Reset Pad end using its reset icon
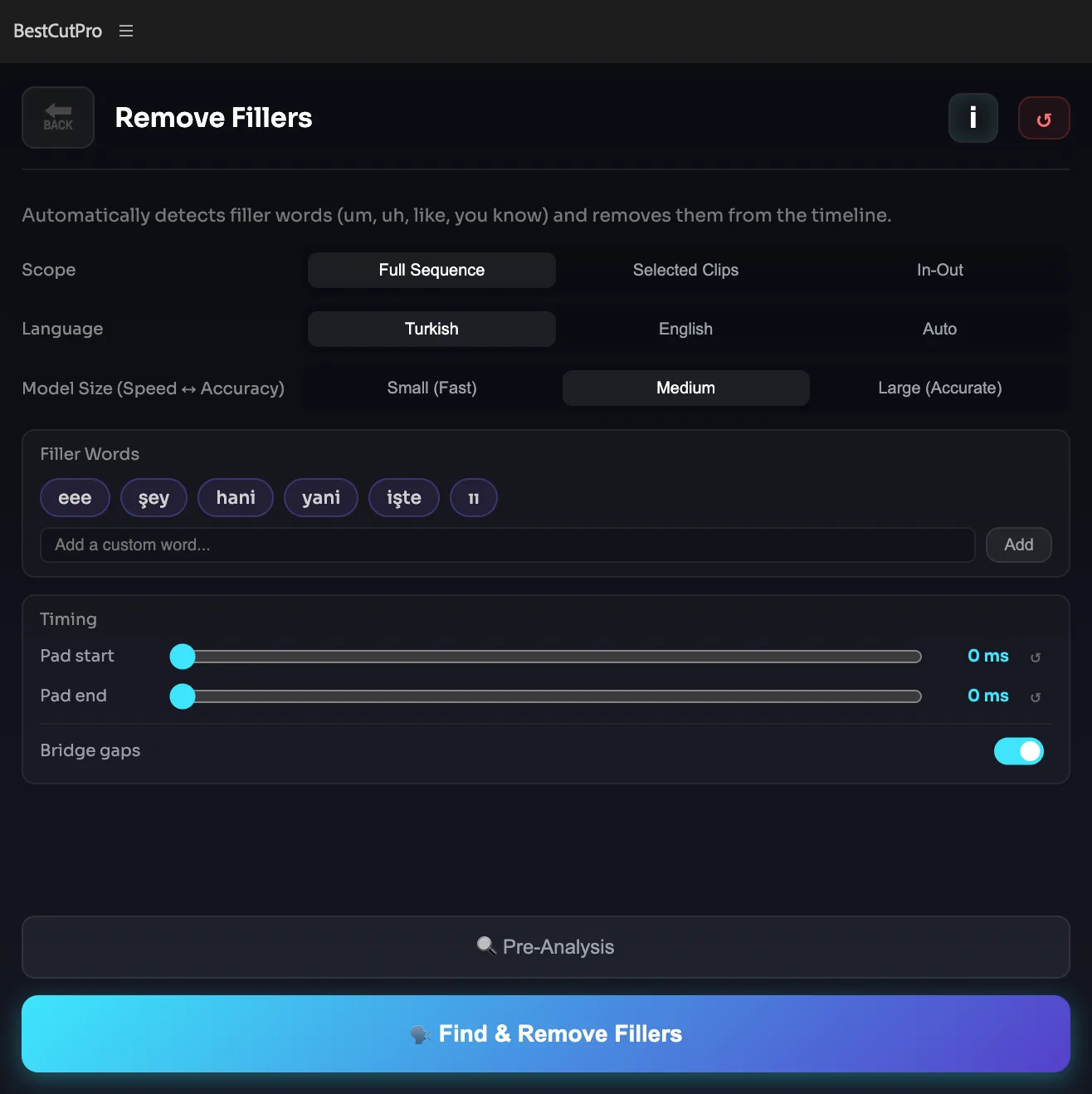Screen dimensions: 1092x1094 (x=1035, y=696)
